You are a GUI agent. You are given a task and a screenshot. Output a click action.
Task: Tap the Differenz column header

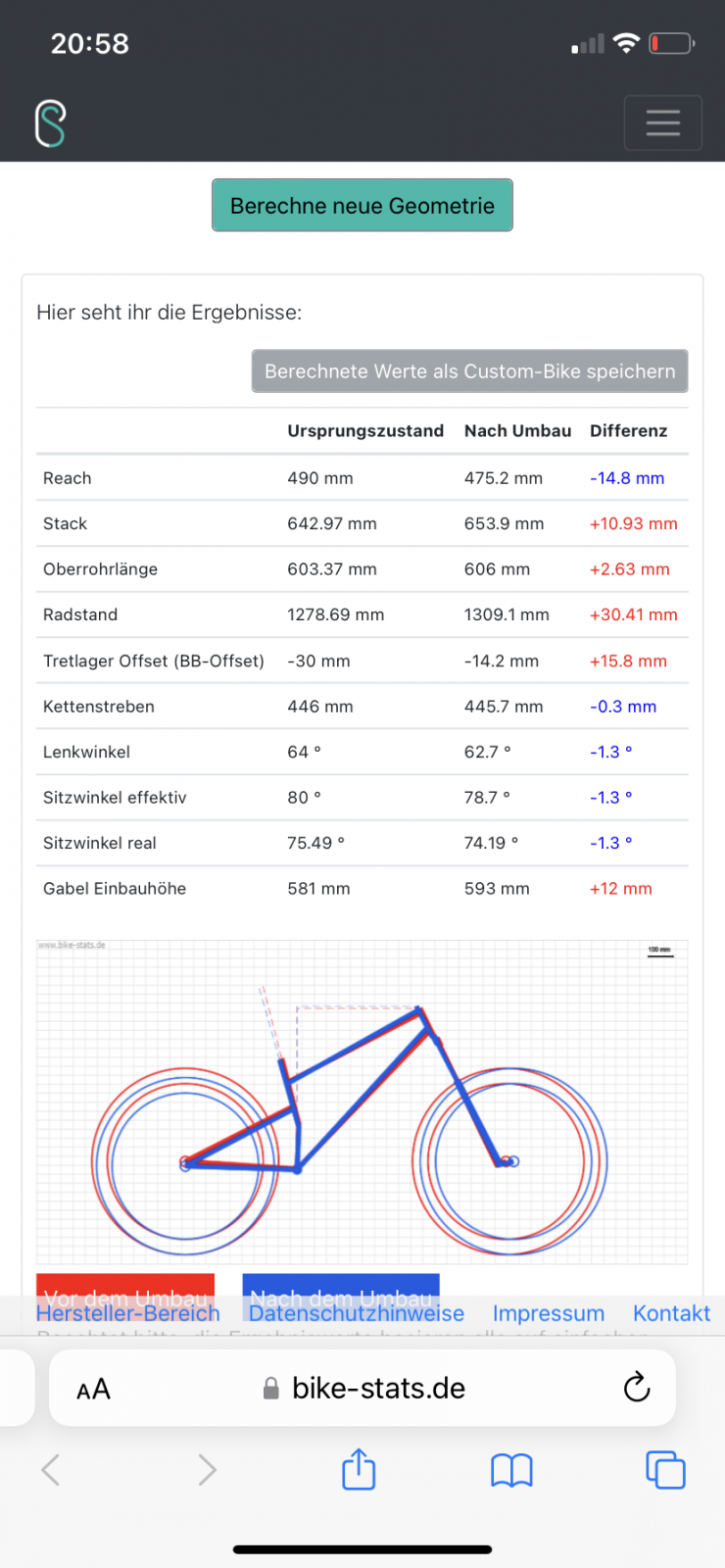point(628,431)
